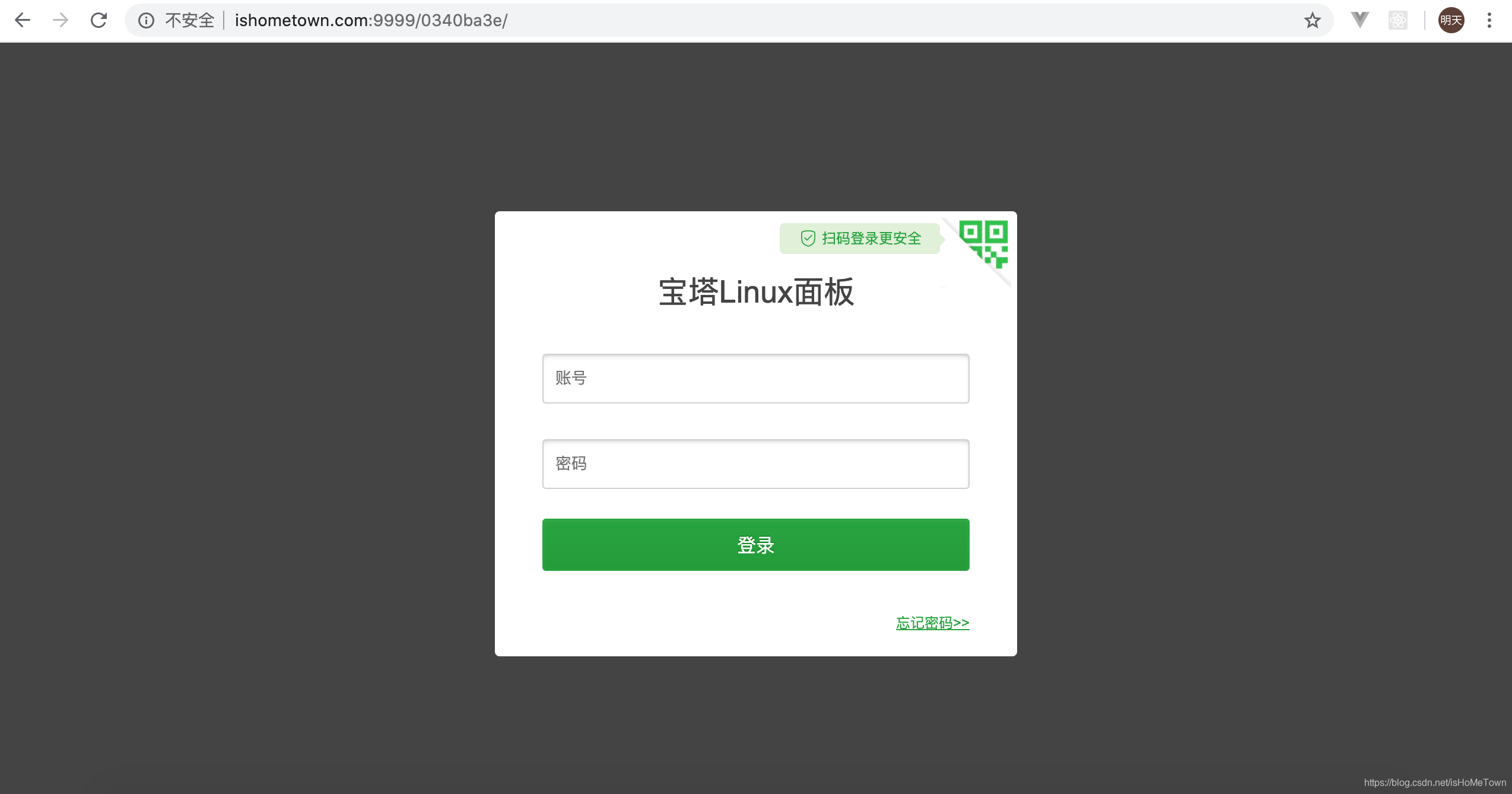Viewport: 1512px width, 794px height.
Task: Click the 扫码登录更安全 tooltip label
Action: click(871, 239)
